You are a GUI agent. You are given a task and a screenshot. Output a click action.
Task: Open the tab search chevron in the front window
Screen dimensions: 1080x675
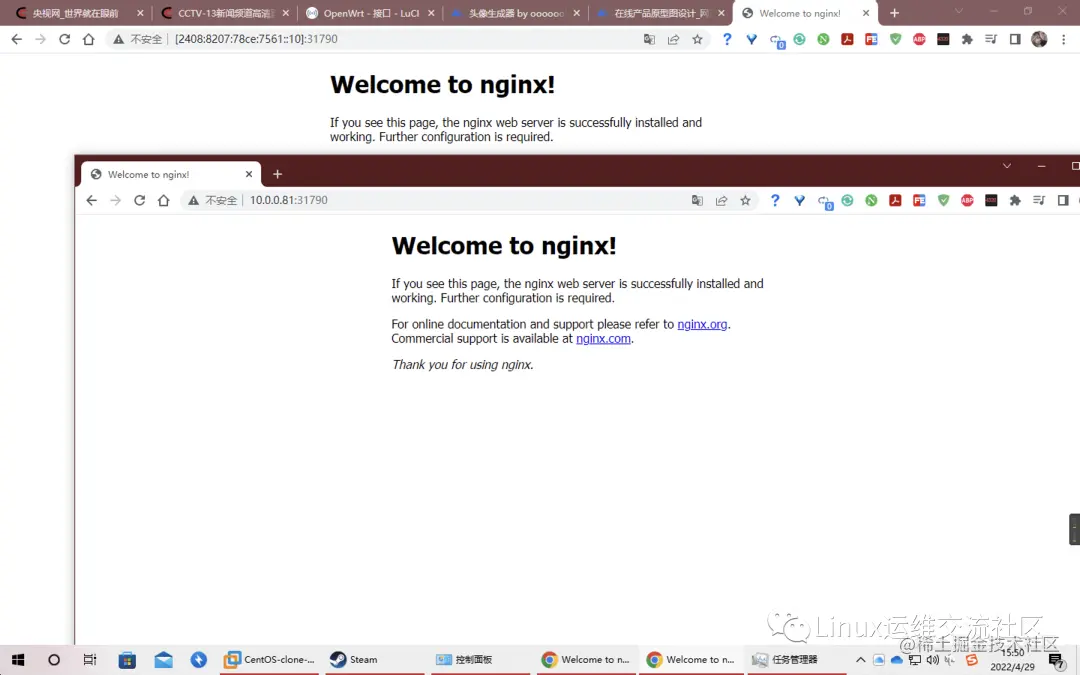1006,166
